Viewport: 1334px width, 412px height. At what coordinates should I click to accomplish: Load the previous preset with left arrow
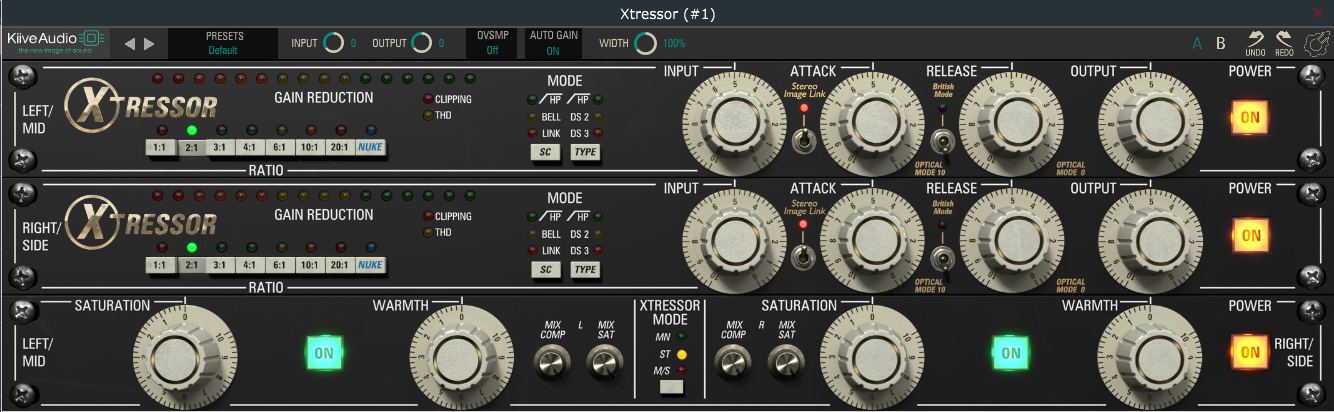(x=129, y=43)
